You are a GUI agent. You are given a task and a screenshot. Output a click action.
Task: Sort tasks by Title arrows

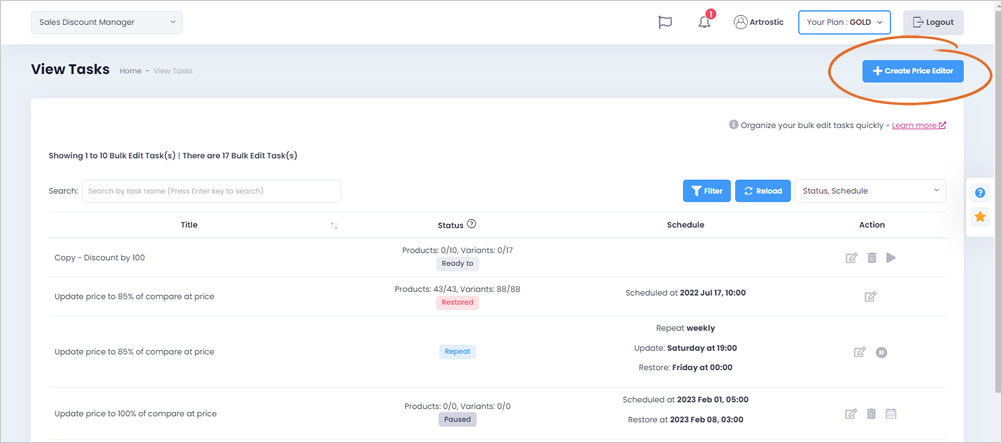coord(334,226)
